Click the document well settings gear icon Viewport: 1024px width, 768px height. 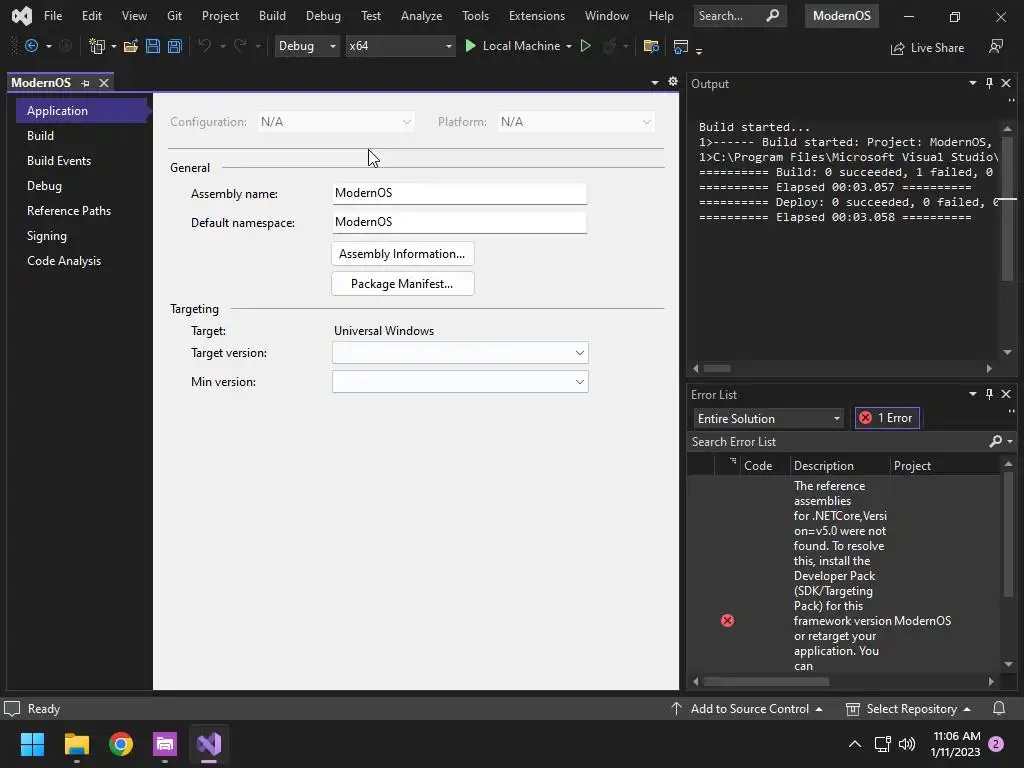tap(673, 82)
